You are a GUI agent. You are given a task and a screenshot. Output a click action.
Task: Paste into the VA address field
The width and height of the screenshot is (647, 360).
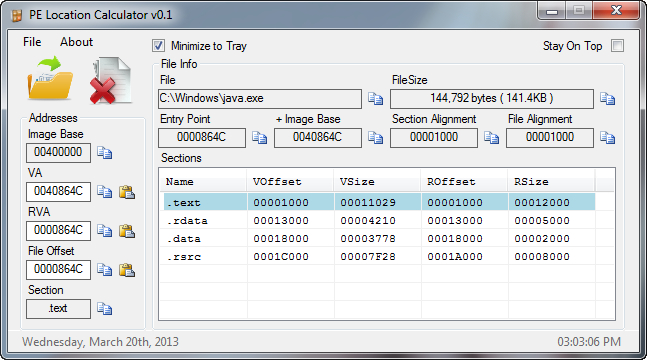point(127,192)
